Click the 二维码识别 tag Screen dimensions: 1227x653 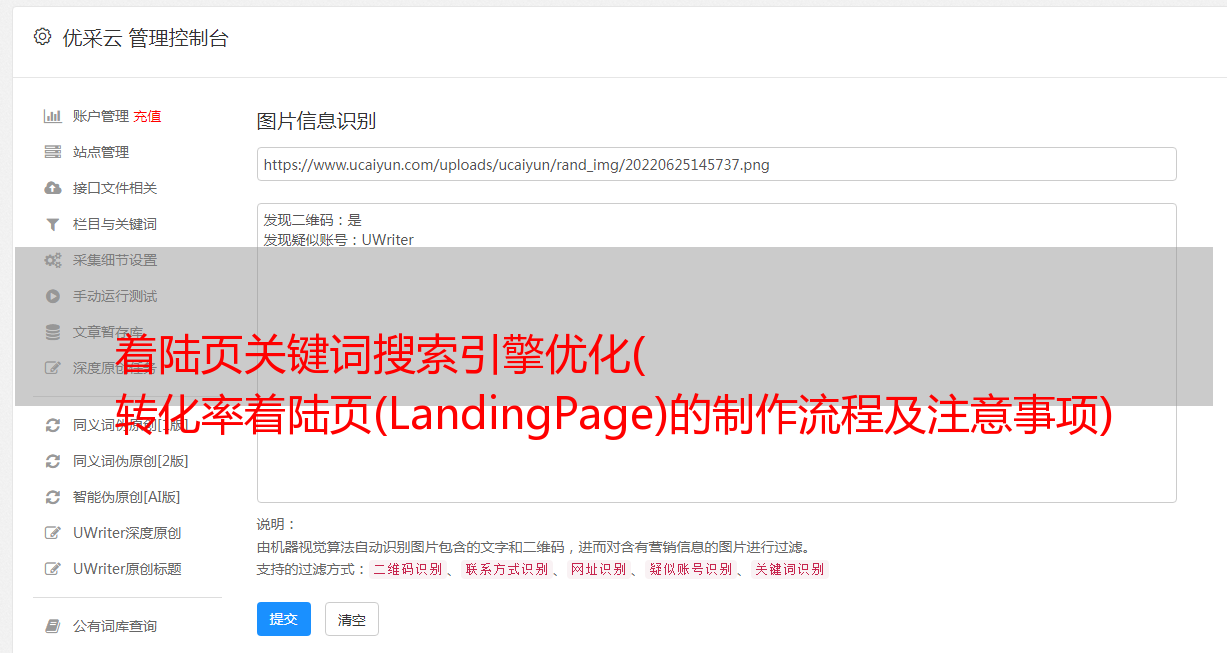[407, 569]
